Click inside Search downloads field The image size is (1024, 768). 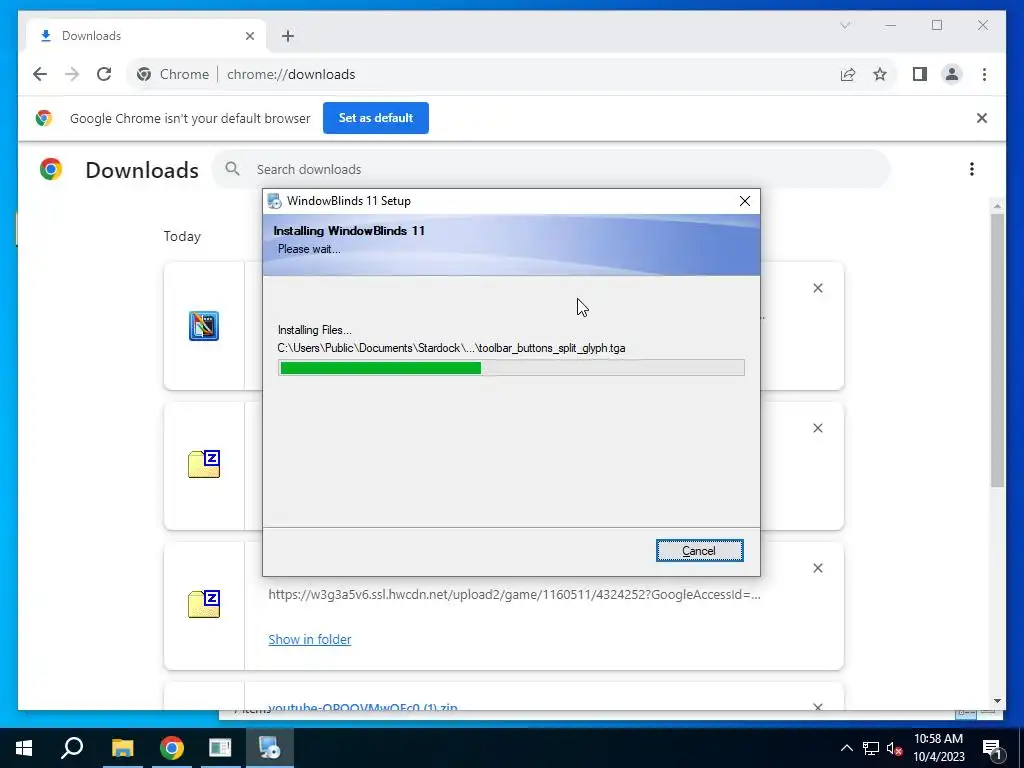pos(551,169)
